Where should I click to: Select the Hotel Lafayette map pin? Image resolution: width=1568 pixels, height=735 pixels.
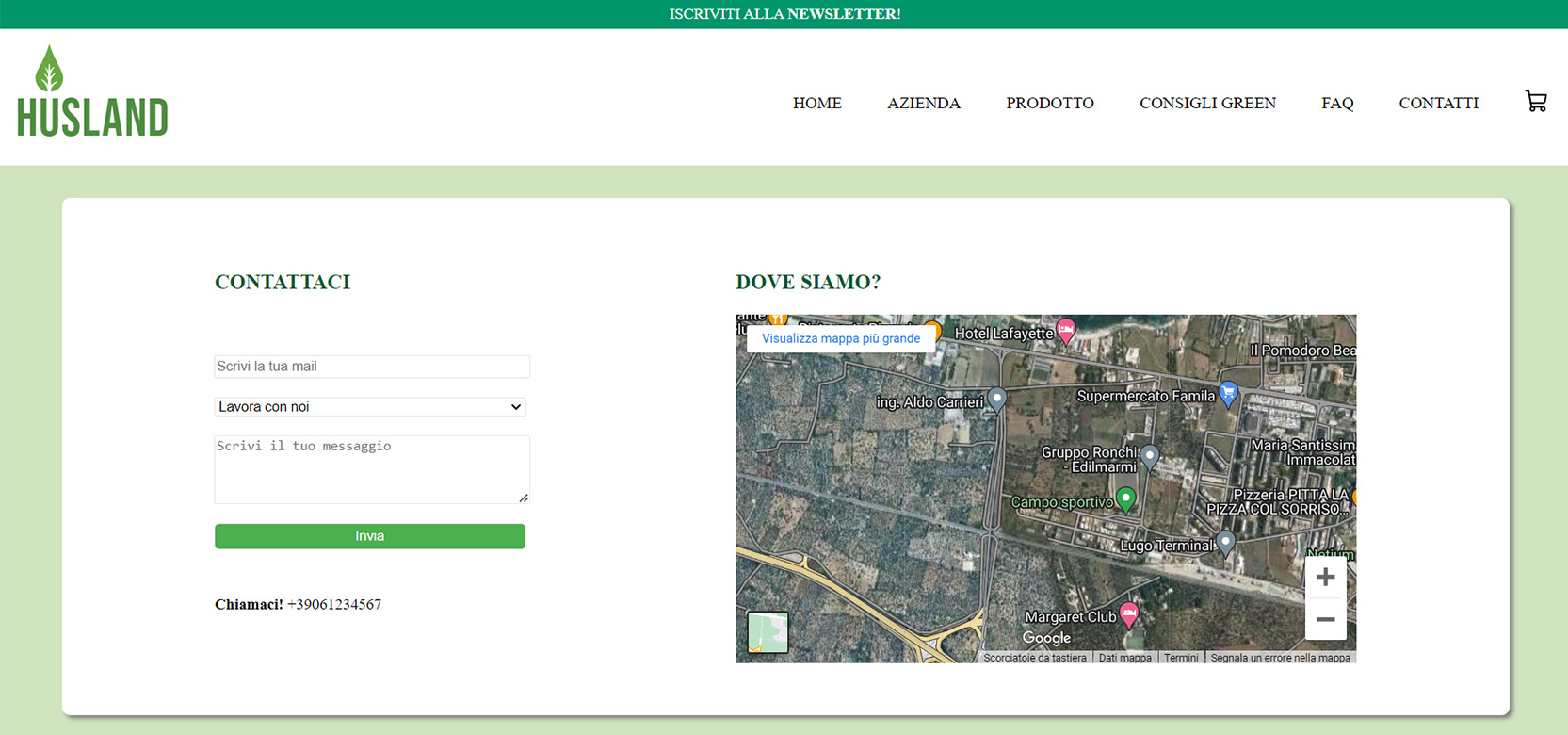(1066, 331)
